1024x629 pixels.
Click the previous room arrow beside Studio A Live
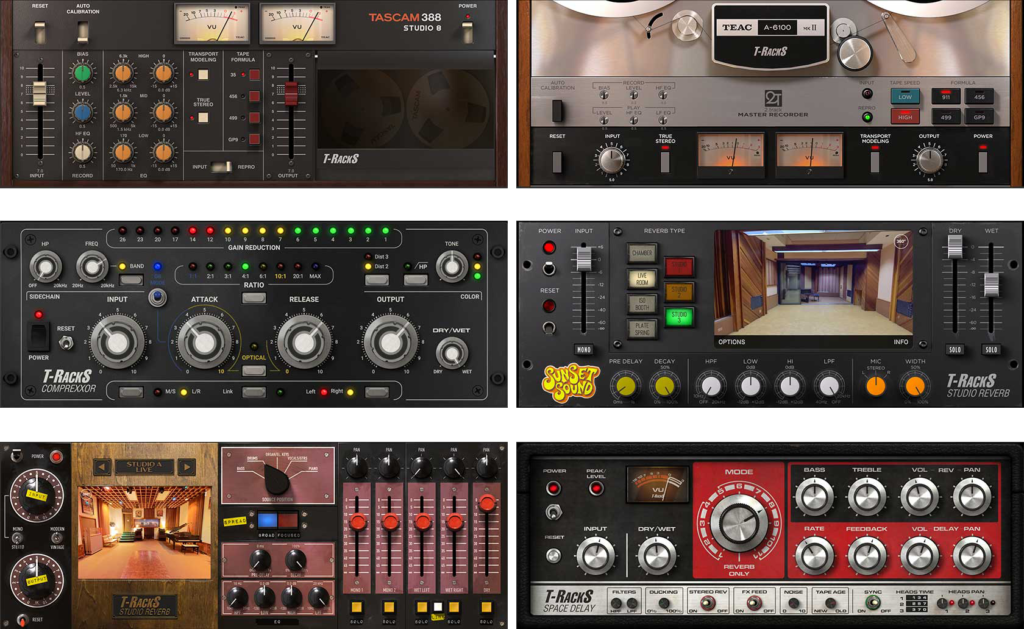point(103,467)
